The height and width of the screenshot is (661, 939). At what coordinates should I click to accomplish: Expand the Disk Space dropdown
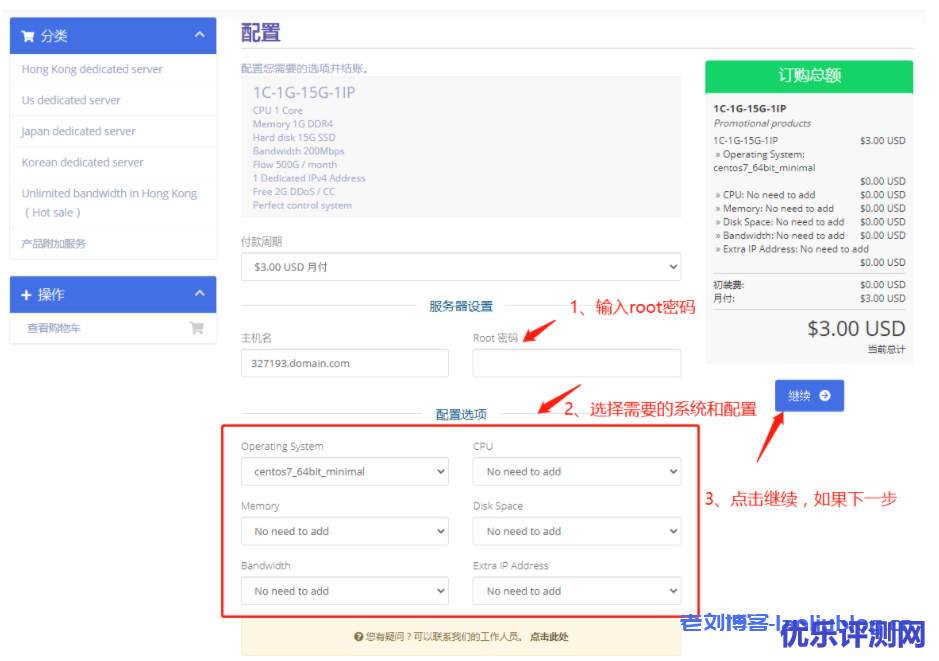click(576, 531)
